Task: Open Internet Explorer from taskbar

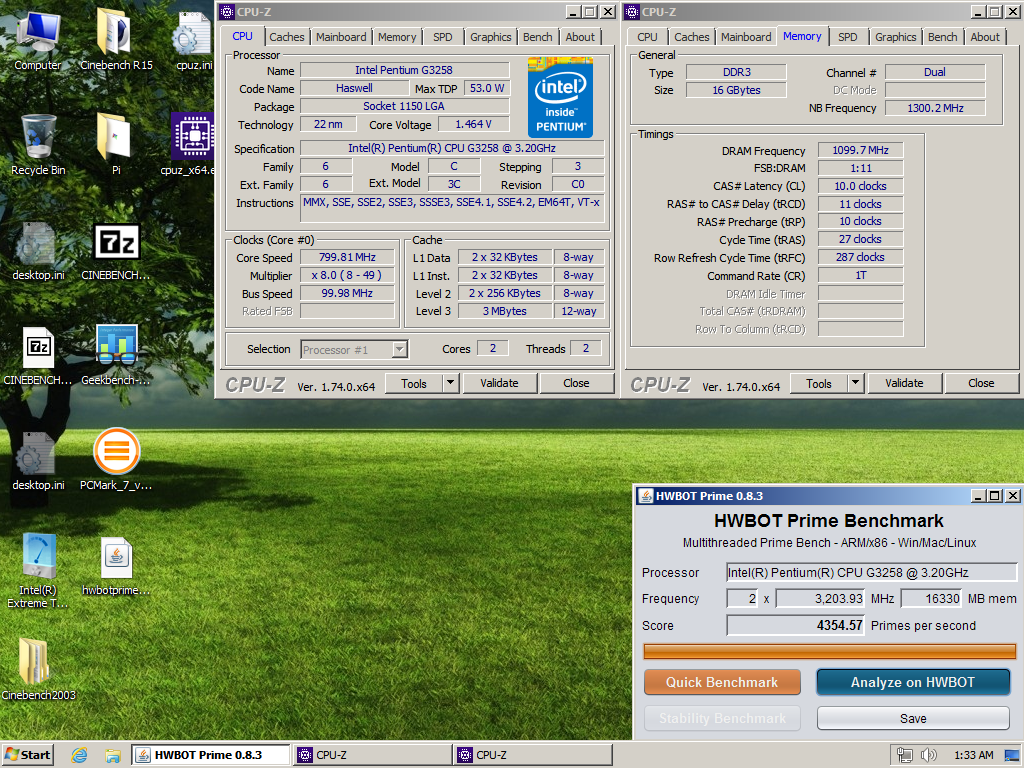Action: pyautogui.click(x=79, y=755)
